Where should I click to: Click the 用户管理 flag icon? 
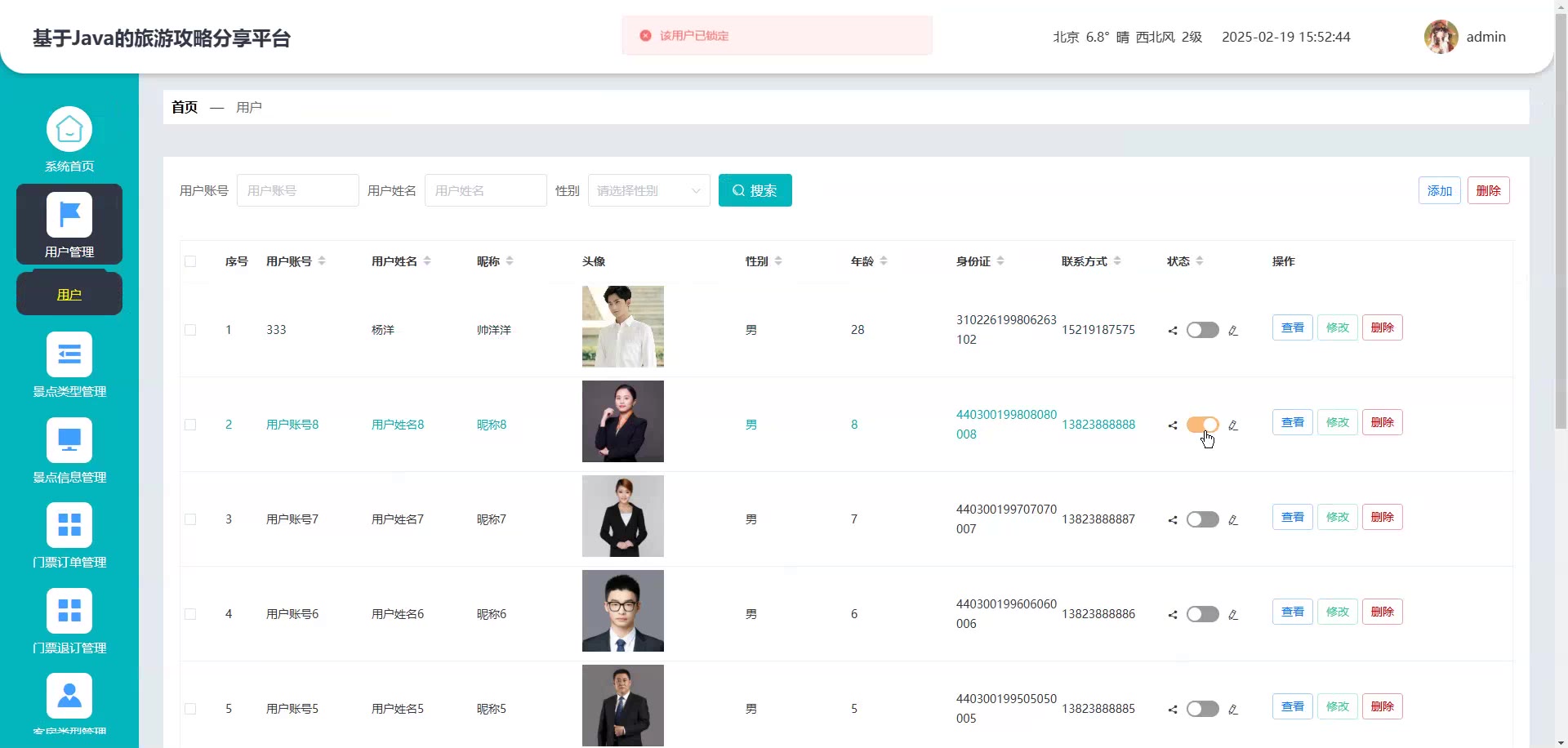click(x=69, y=215)
